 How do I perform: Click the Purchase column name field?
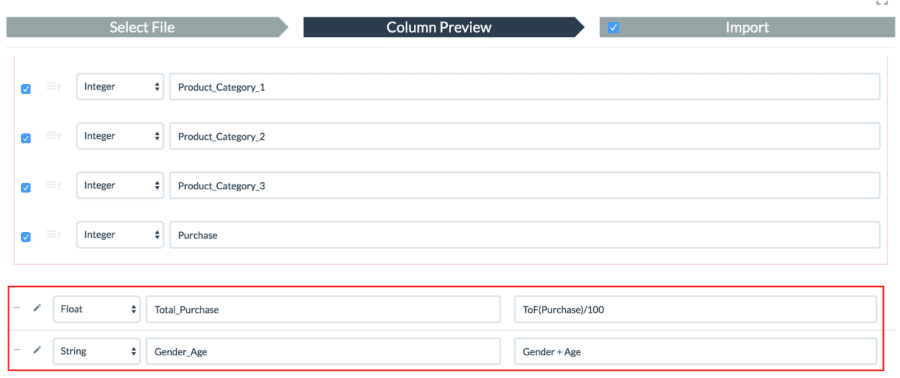point(525,235)
